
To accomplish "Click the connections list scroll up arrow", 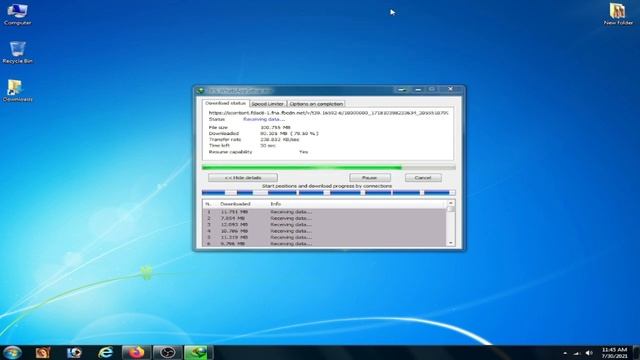I will click(x=451, y=203).
